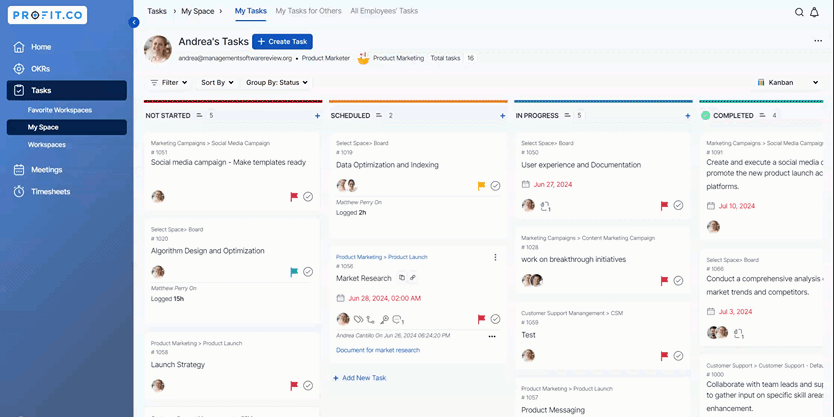Mark Data Optimization and Indexing task complete
834x417 pixels.
495,186
